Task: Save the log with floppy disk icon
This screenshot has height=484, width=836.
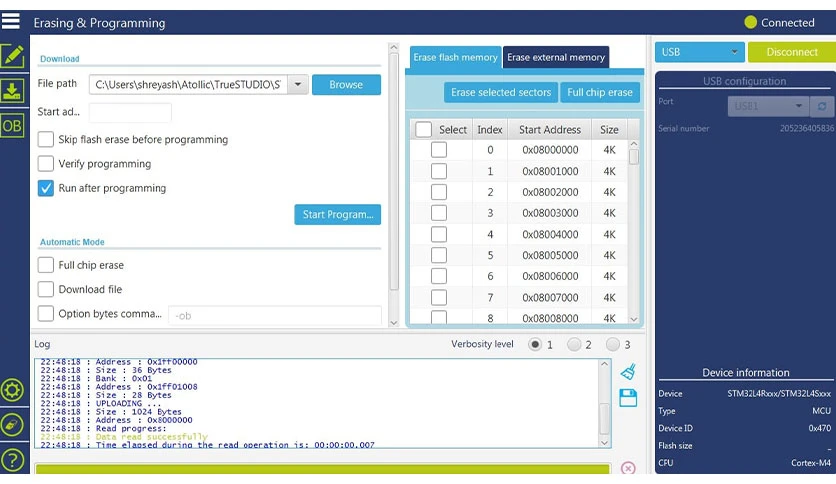Action: point(628,398)
